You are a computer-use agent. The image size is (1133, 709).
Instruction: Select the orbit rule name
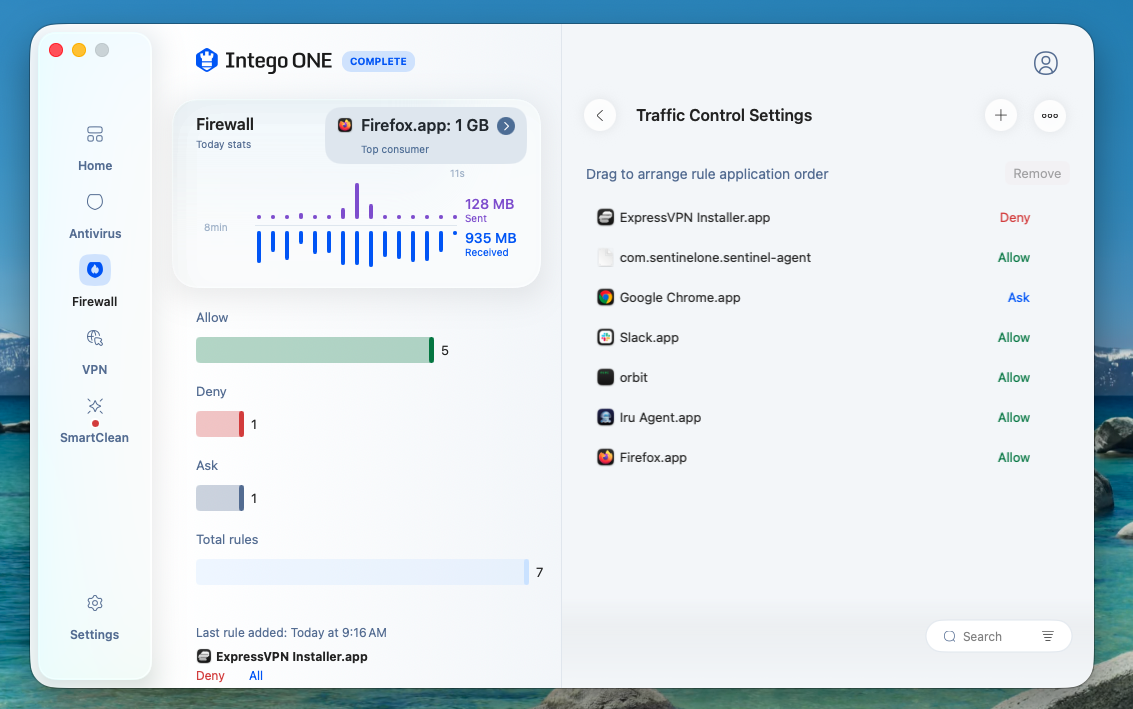634,377
